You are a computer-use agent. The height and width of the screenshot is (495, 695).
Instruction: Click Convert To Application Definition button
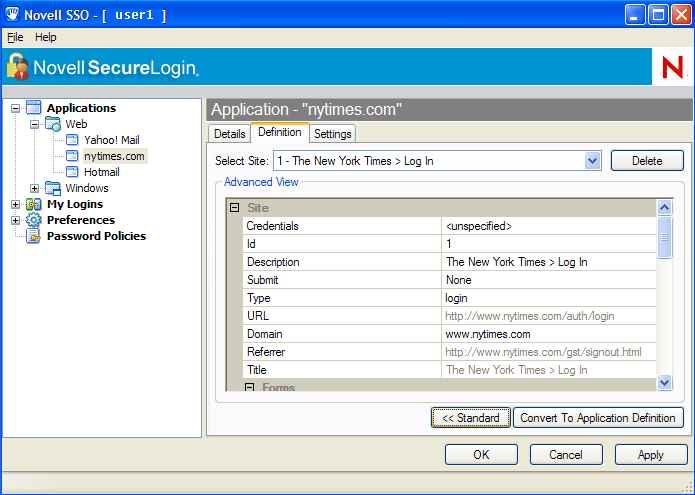(598, 418)
